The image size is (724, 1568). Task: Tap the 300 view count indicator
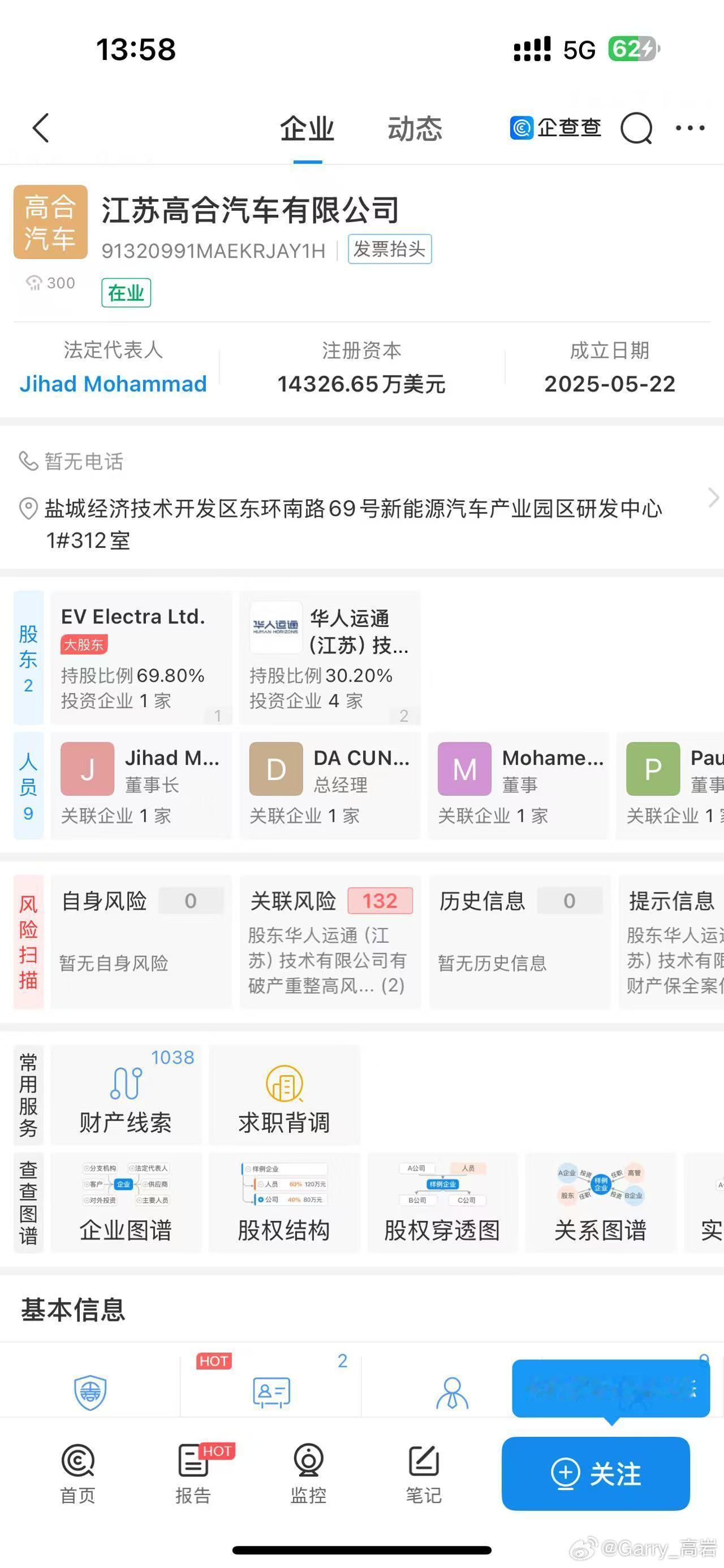[50, 283]
